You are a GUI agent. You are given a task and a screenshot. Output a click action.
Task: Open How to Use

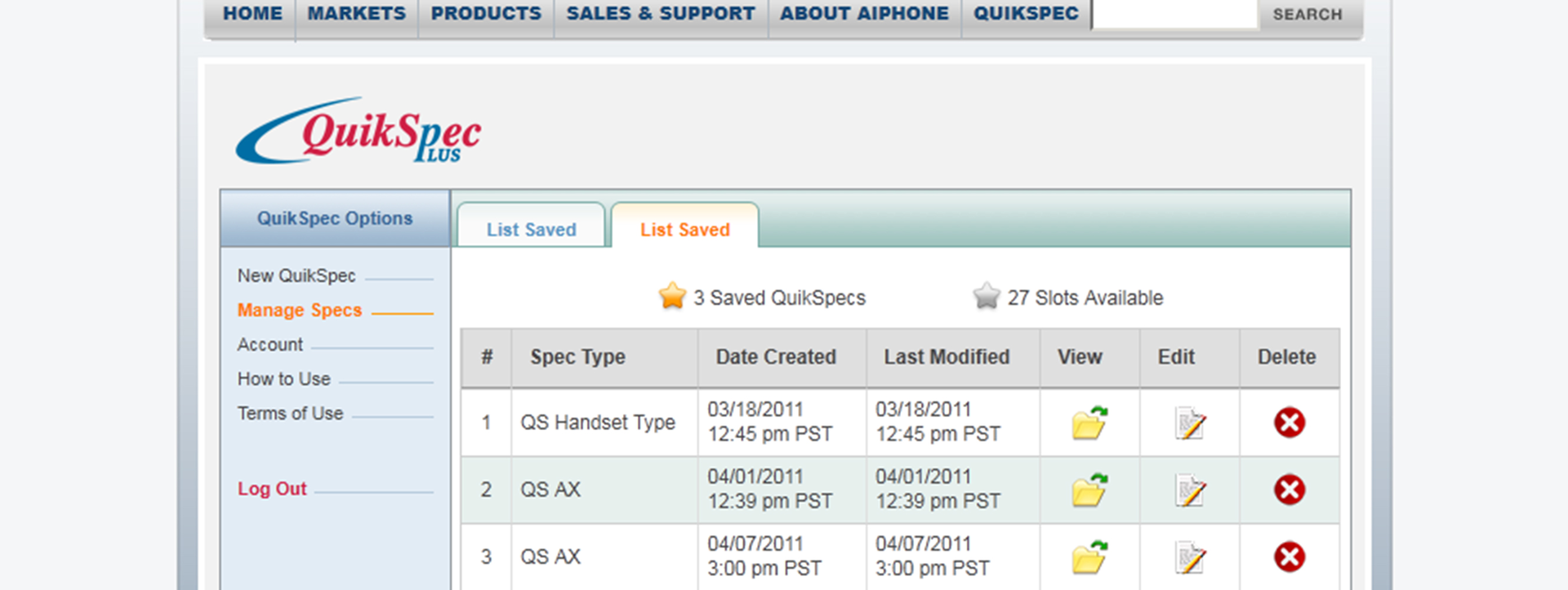283,379
